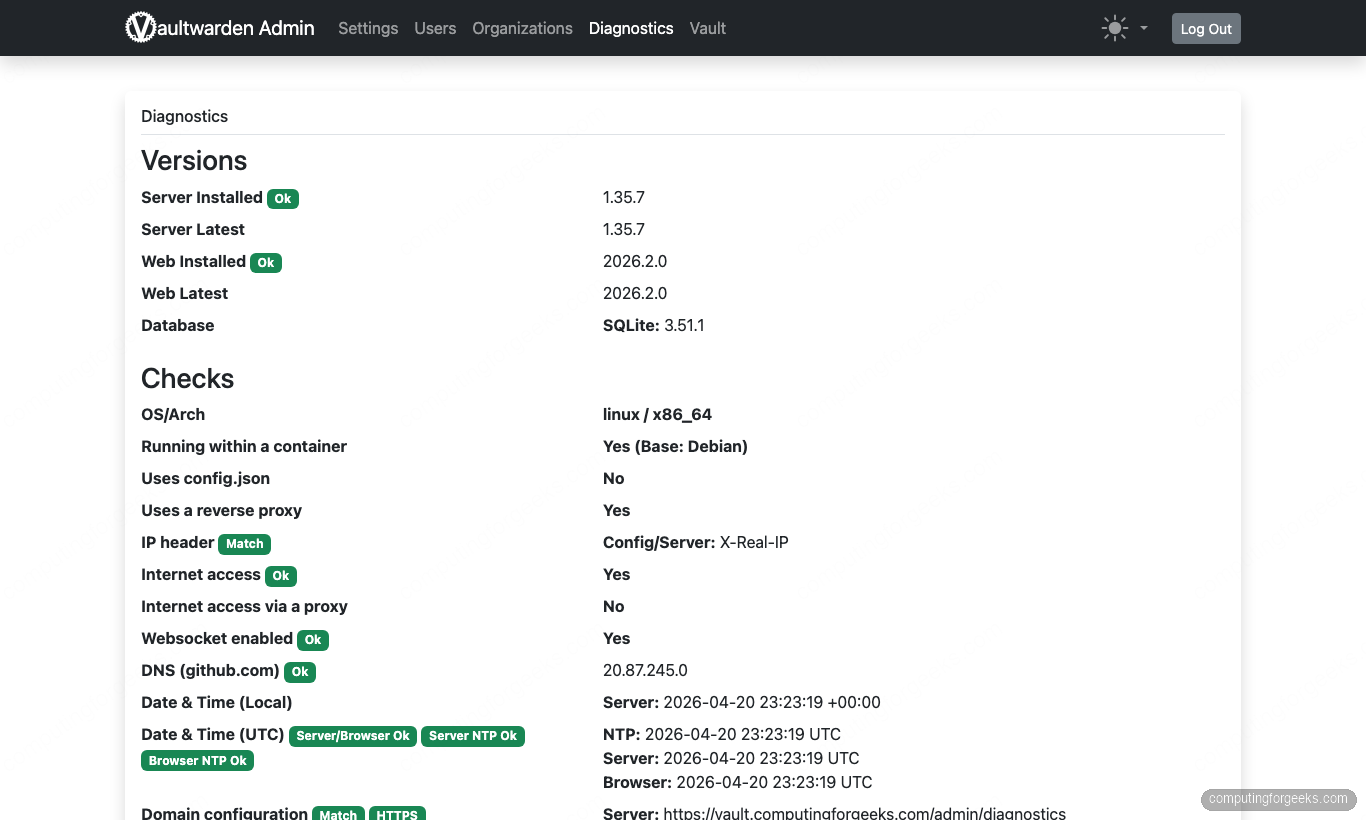This screenshot has width=1366, height=820.
Task: Click the Server NTP Ok badge
Action: pos(473,736)
